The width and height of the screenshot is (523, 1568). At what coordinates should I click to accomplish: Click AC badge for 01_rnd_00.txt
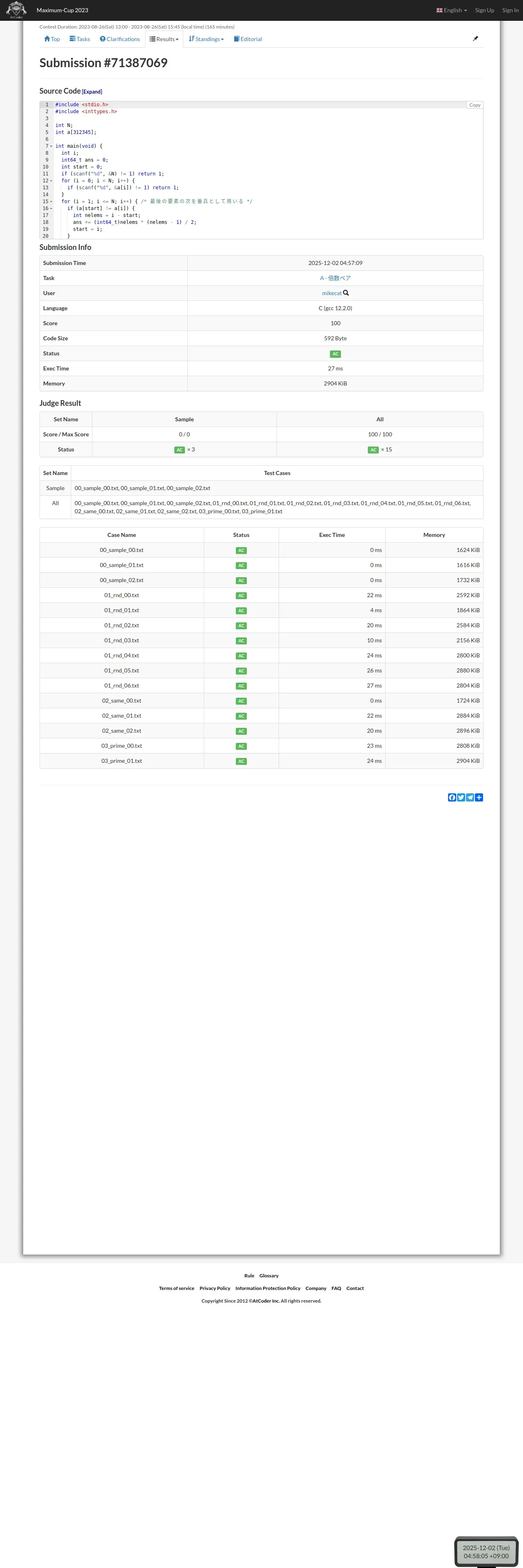(241, 595)
